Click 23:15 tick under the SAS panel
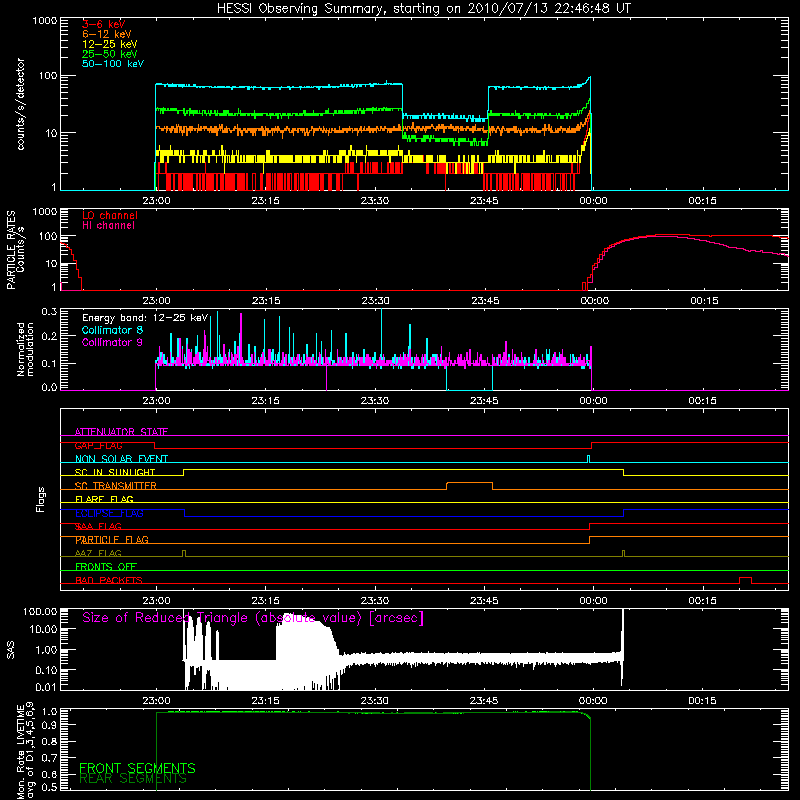Viewport: 800px width, 800px height. tap(265, 701)
